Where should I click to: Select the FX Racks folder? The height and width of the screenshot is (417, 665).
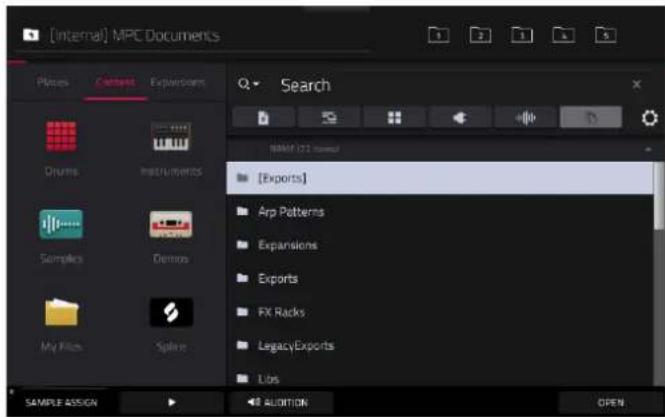[440, 312]
